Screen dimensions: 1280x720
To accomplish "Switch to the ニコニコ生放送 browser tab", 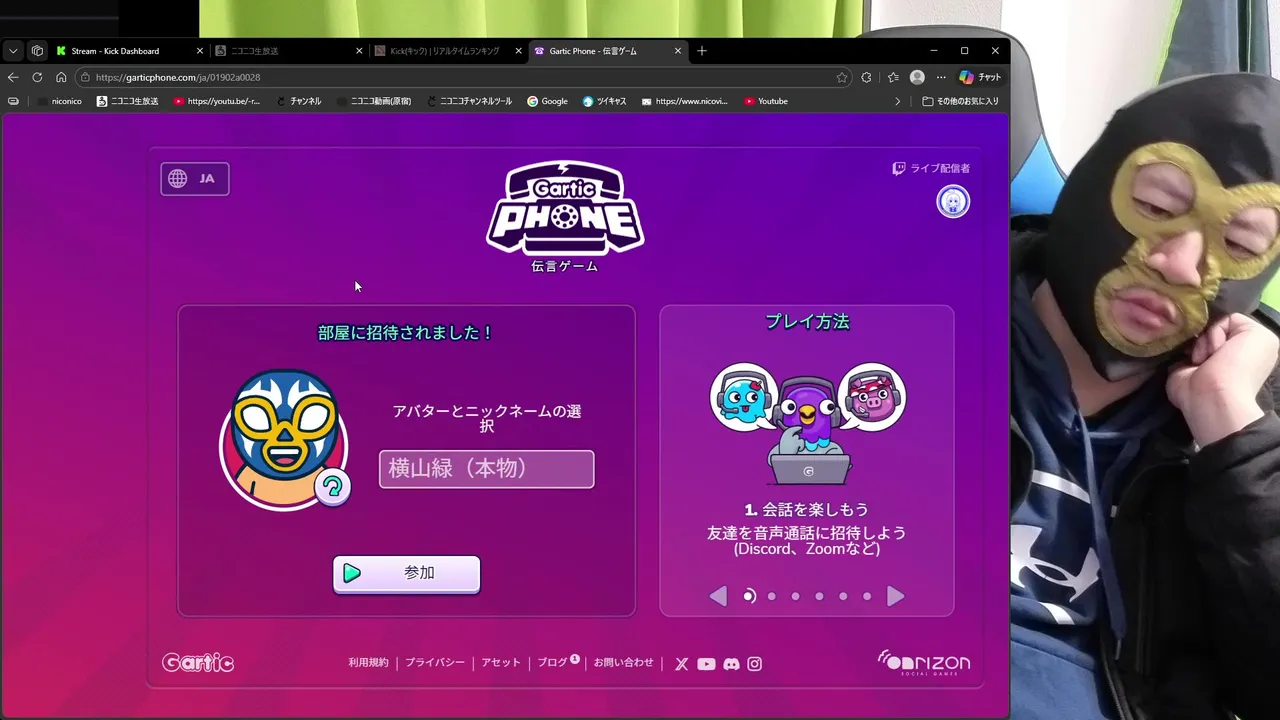I will tap(289, 51).
